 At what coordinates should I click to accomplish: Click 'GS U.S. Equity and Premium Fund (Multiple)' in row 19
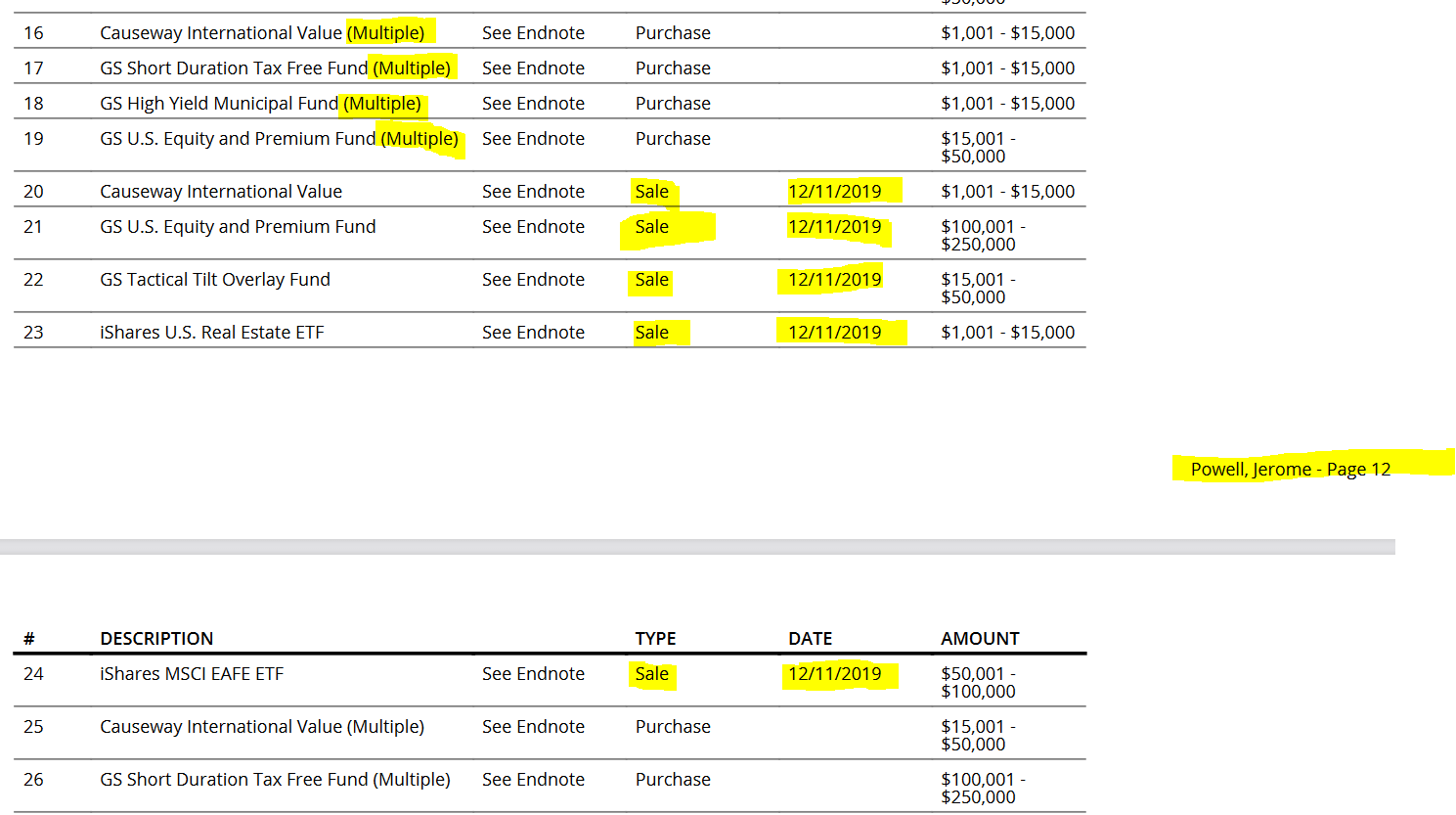click(279, 139)
